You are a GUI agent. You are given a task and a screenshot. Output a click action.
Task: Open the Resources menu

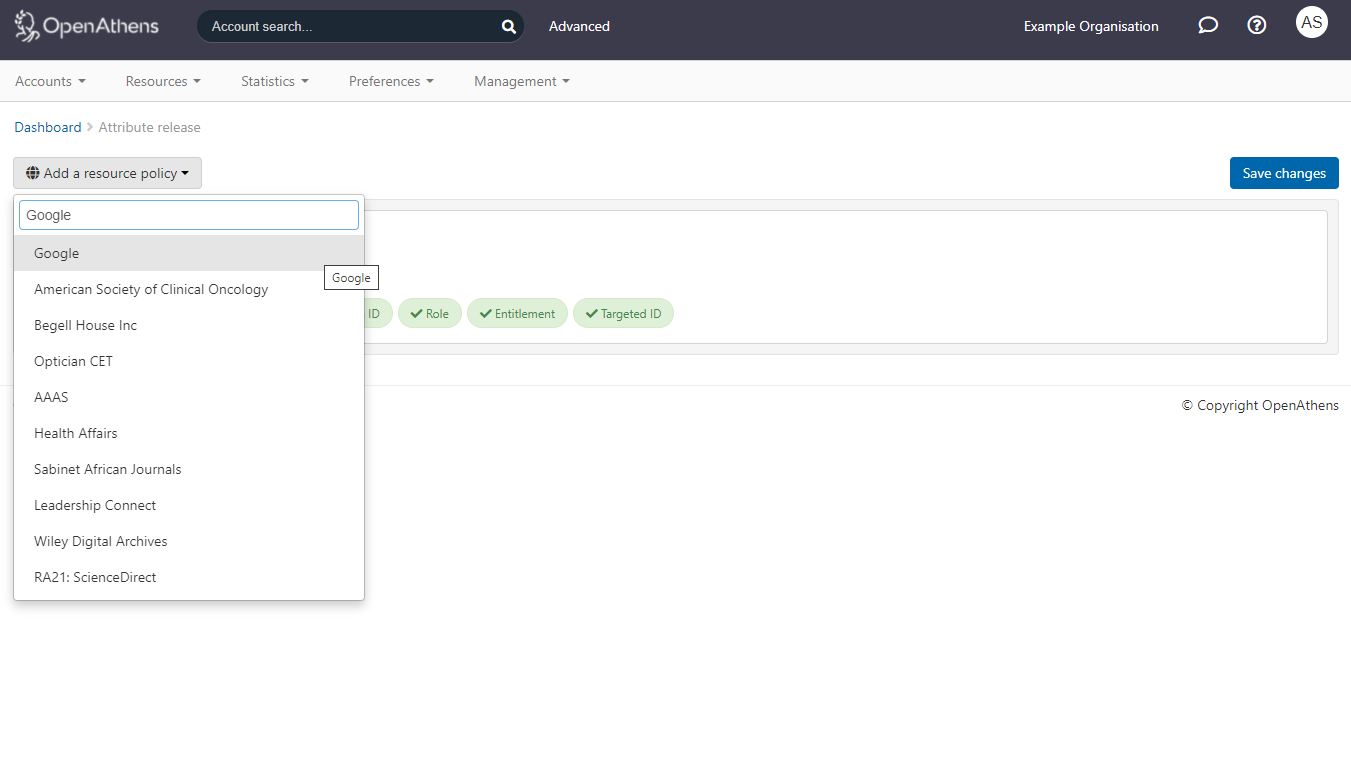coord(163,81)
